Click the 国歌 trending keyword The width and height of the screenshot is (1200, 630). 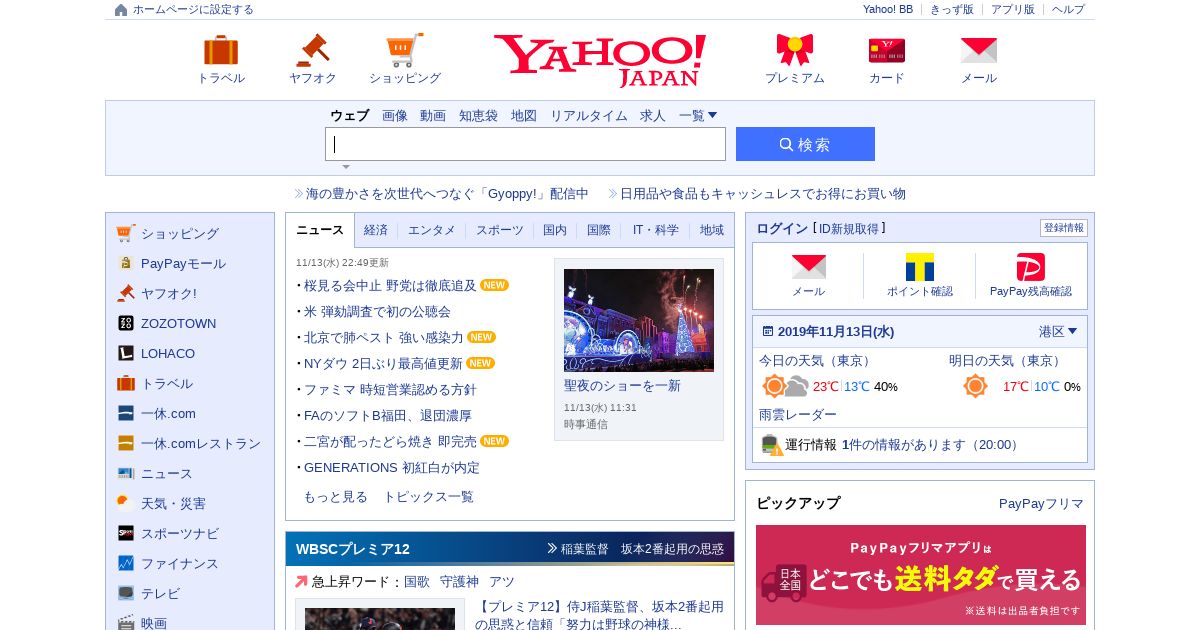[x=417, y=581]
